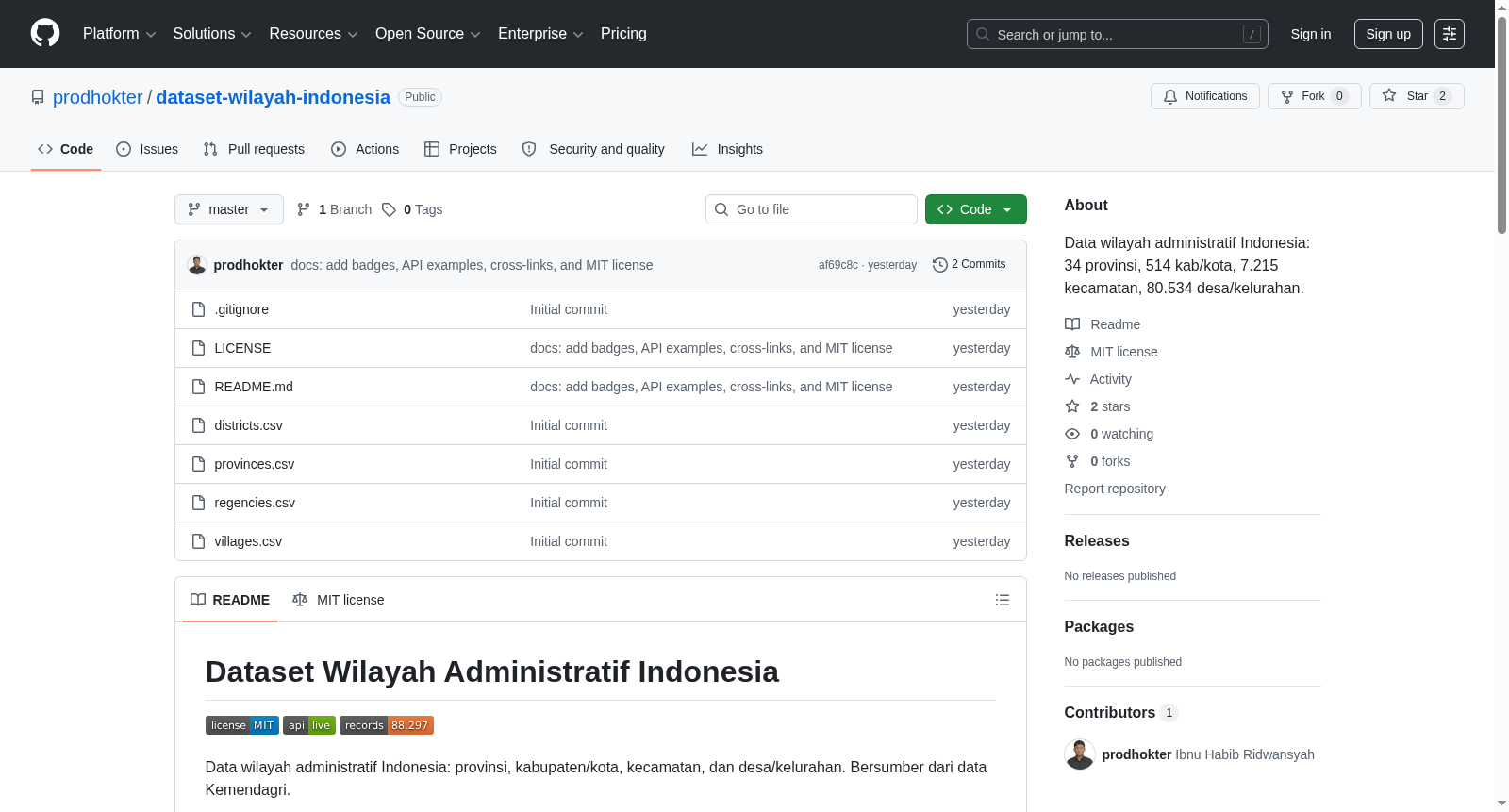The width and height of the screenshot is (1509, 812).
Task: Open provinces.csv file name
Action: click(255, 464)
